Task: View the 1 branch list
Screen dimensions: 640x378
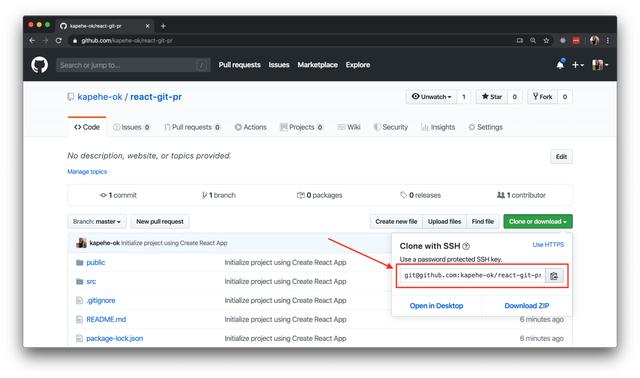Action: (219, 195)
